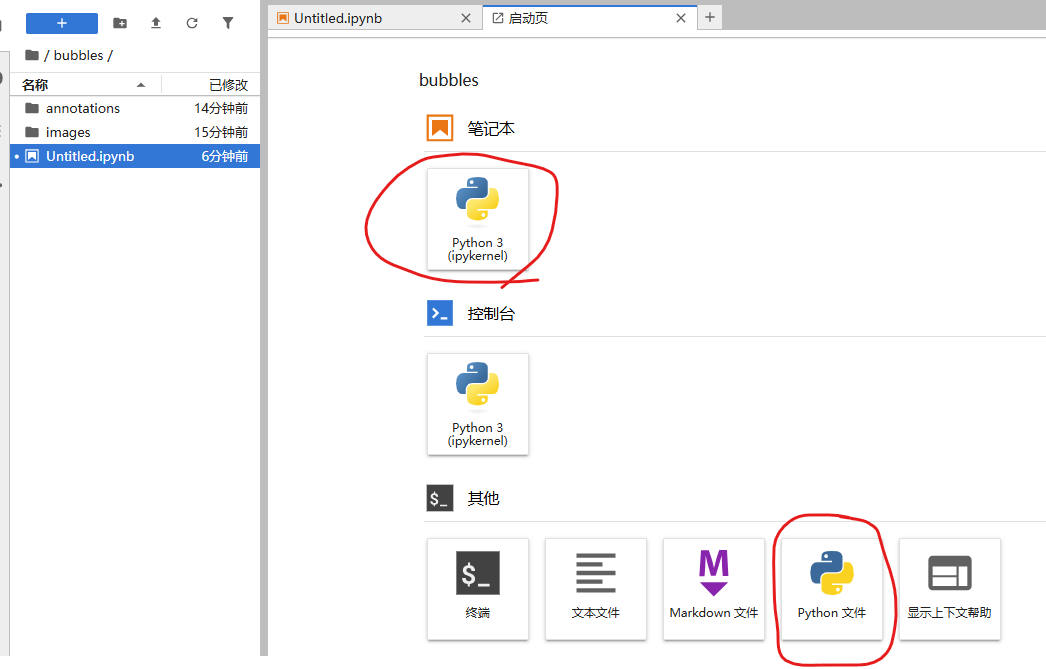Close the Untitled.ipynb tab

click(x=466, y=18)
